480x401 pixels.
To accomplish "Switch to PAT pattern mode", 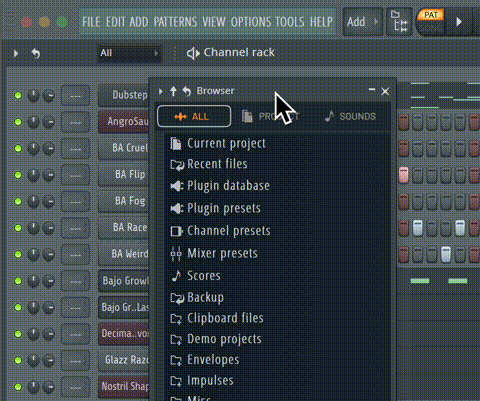I will pos(431,15).
